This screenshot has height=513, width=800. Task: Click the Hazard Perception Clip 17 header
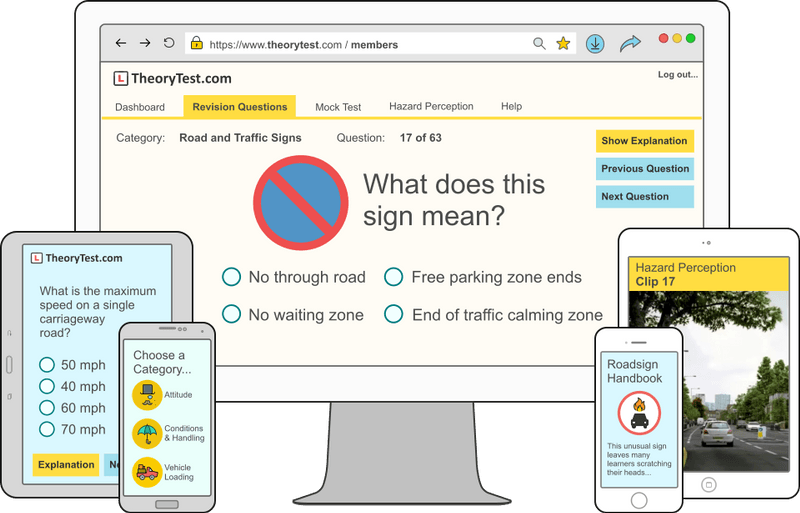pos(709,274)
